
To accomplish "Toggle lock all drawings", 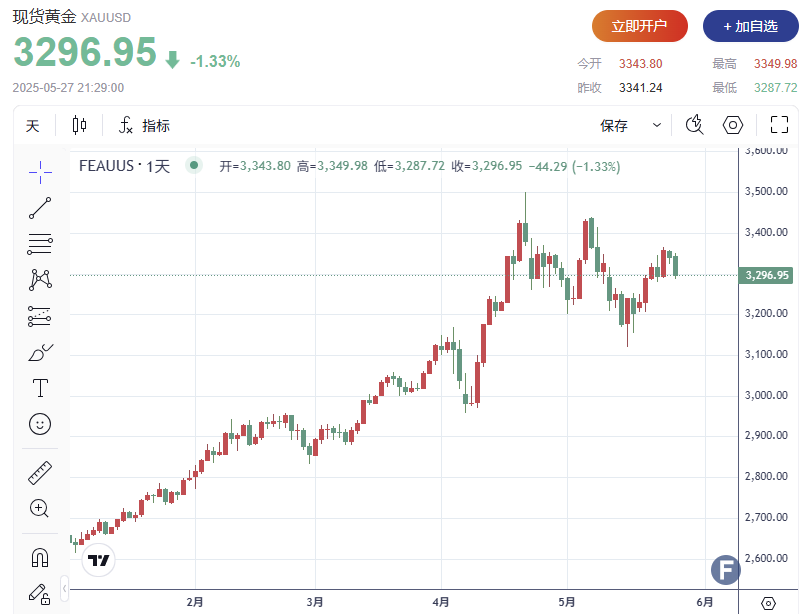I will [x=40, y=593].
